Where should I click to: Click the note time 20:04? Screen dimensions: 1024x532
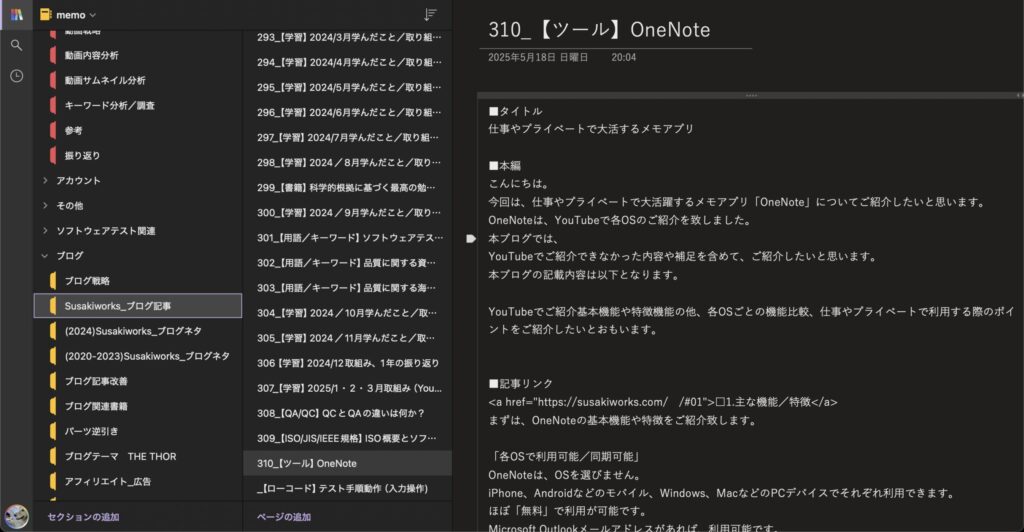(x=623, y=57)
